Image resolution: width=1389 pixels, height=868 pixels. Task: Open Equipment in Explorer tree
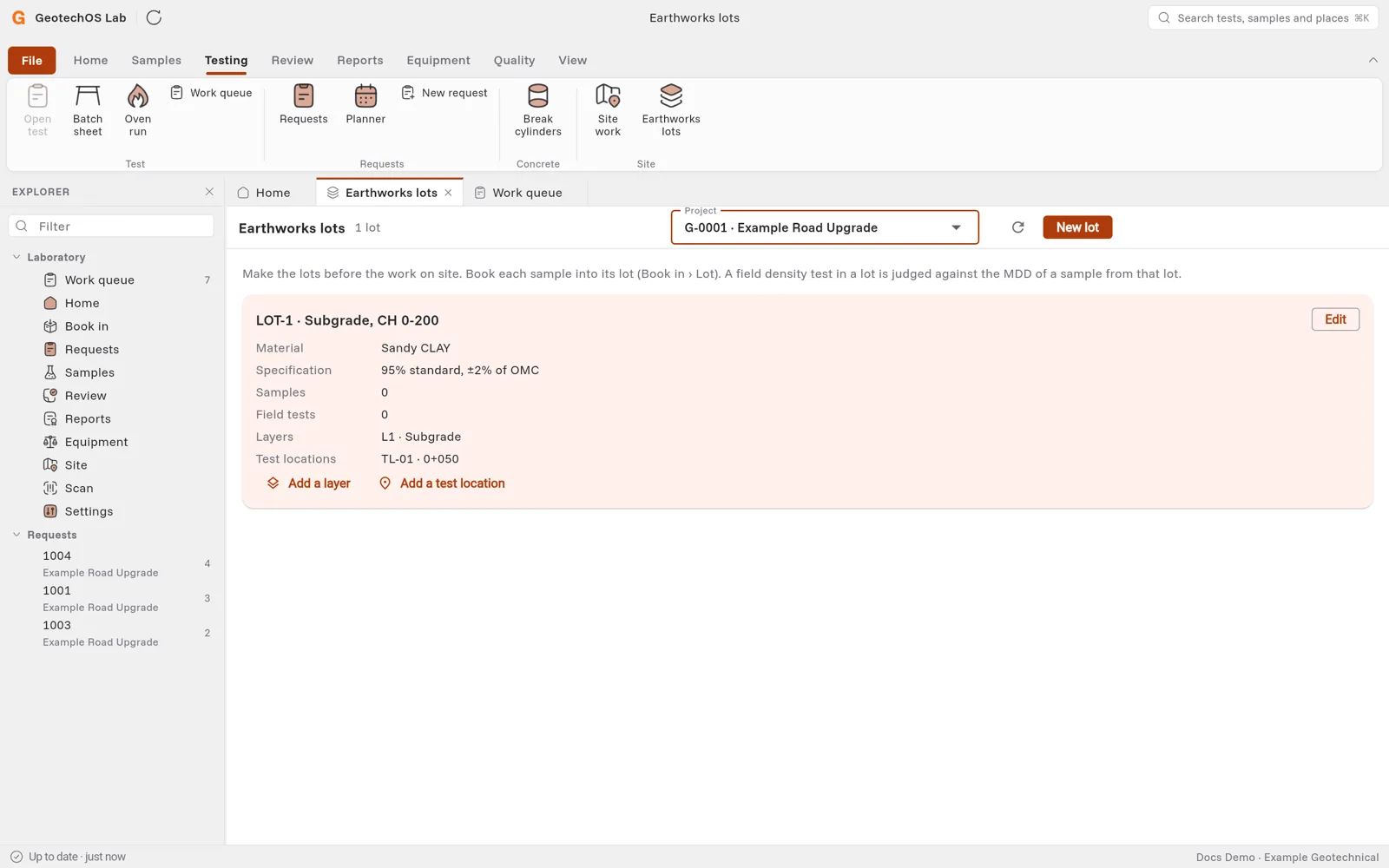pos(96,442)
